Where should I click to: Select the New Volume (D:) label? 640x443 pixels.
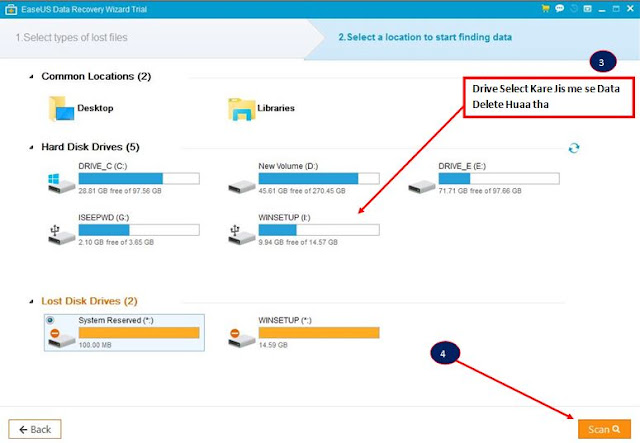point(288,166)
